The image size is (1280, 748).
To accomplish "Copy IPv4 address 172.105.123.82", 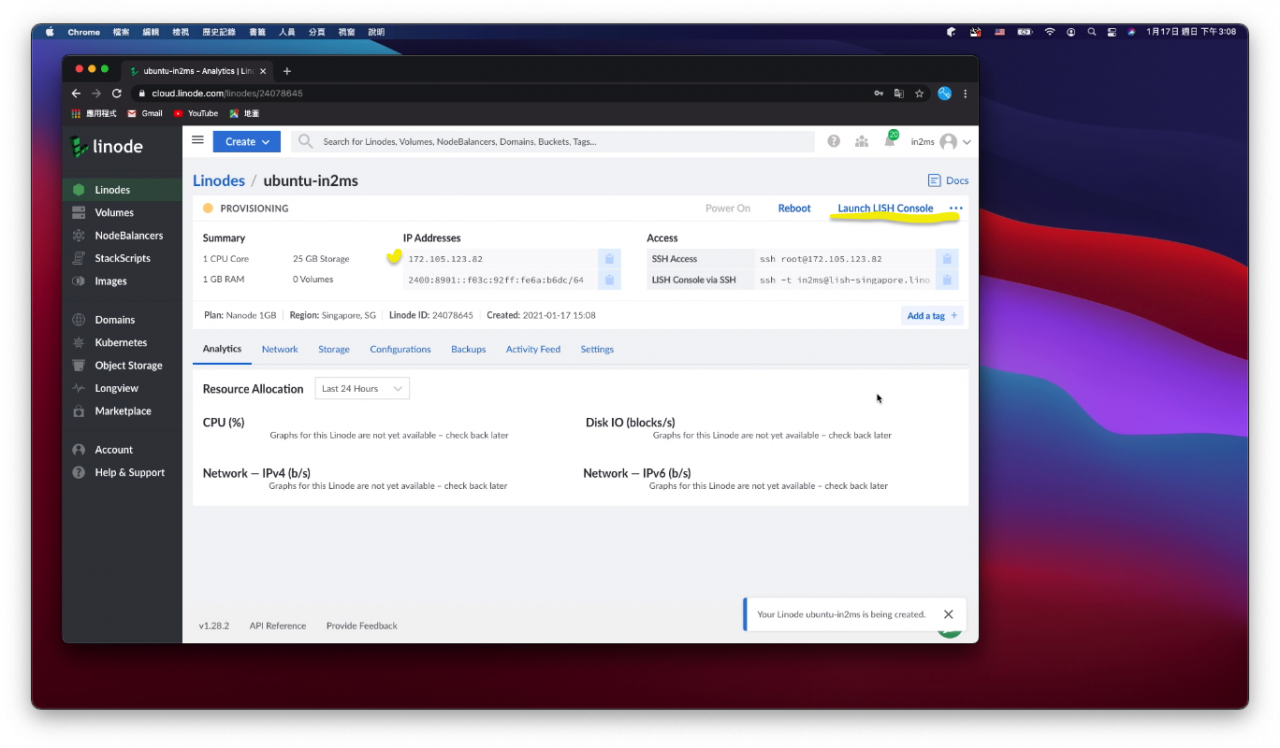I will 609,259.
